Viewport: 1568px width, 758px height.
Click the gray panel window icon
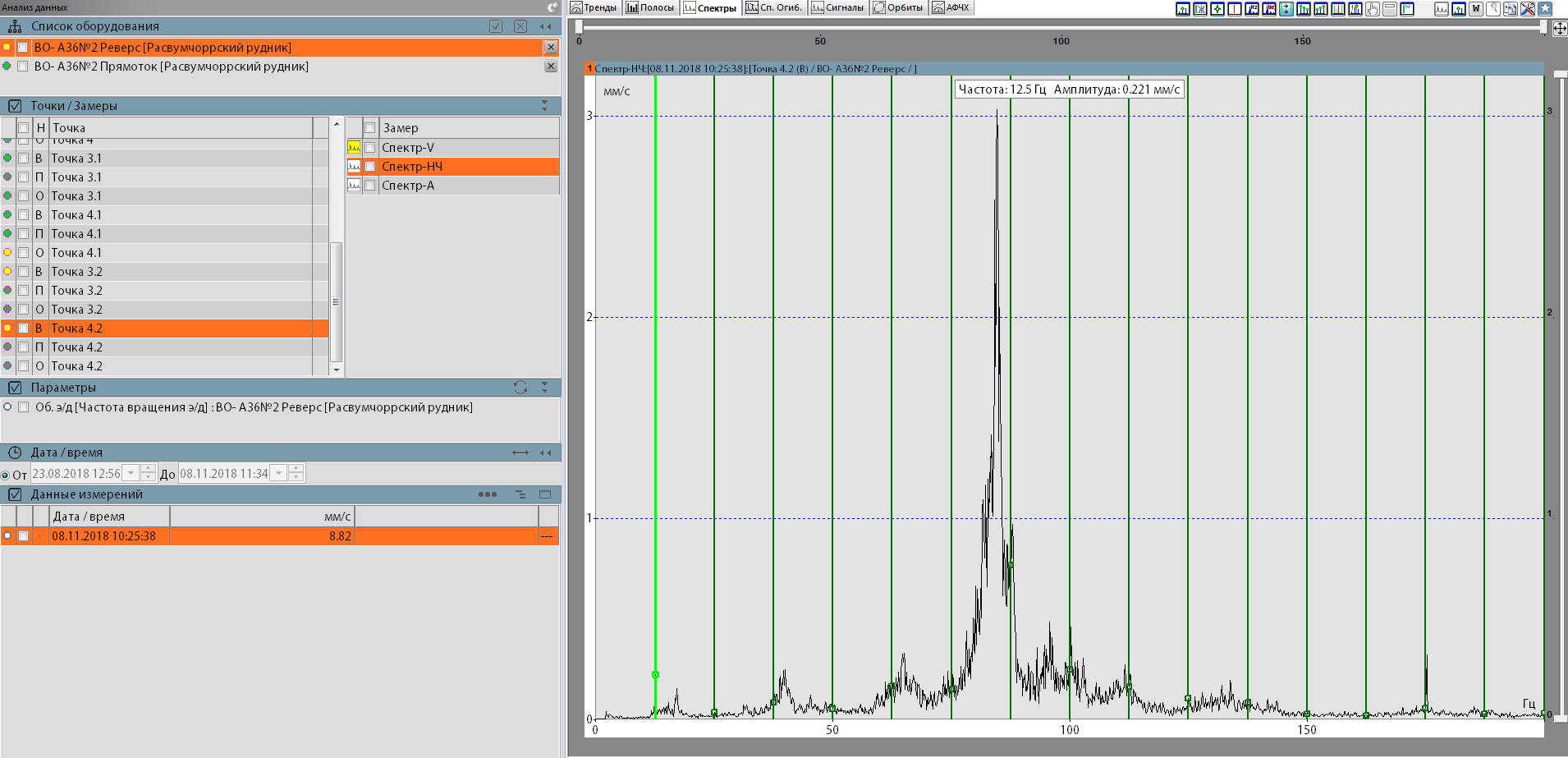tap(1390, 9)
